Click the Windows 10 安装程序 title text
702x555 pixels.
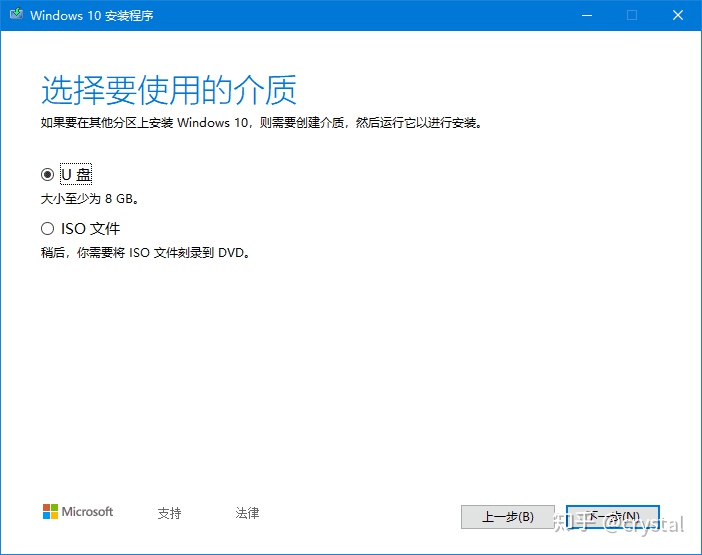click(92, 16)
